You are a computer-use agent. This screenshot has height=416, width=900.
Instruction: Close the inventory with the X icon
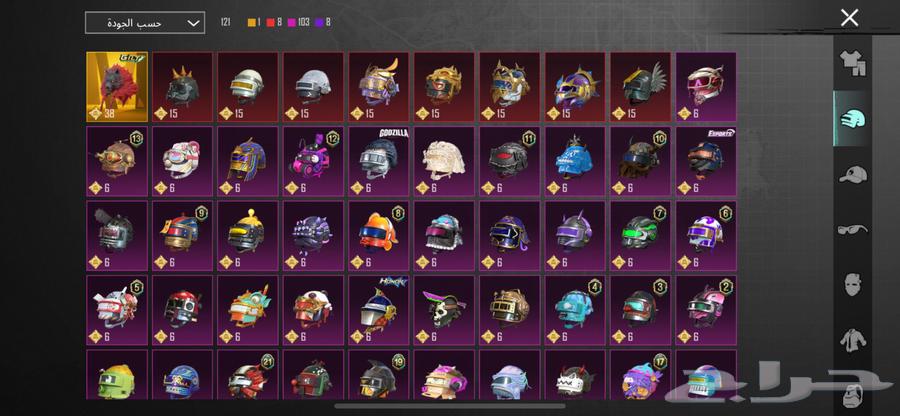(849, 18)
